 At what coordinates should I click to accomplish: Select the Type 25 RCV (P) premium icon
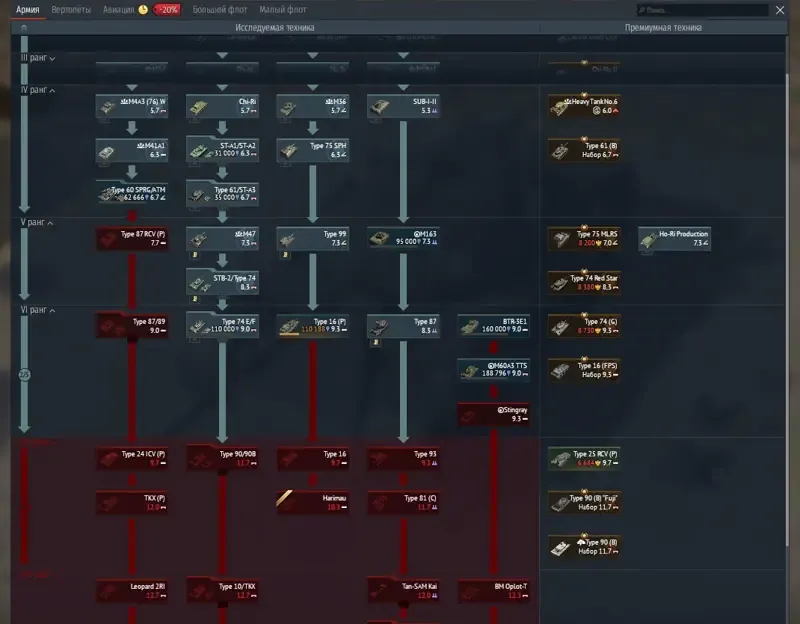tap(561, 459)
